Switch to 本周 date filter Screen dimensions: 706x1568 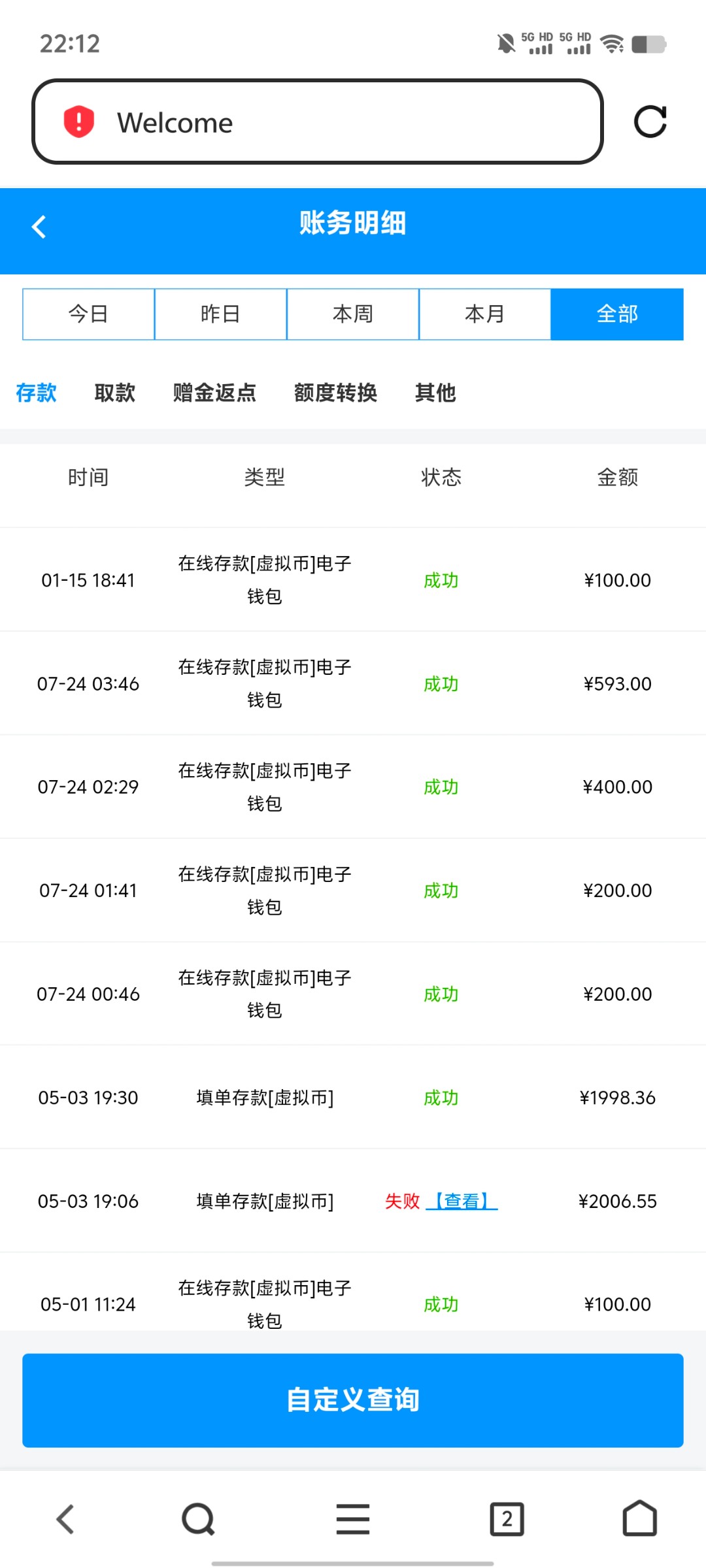(x=353, y=314)
